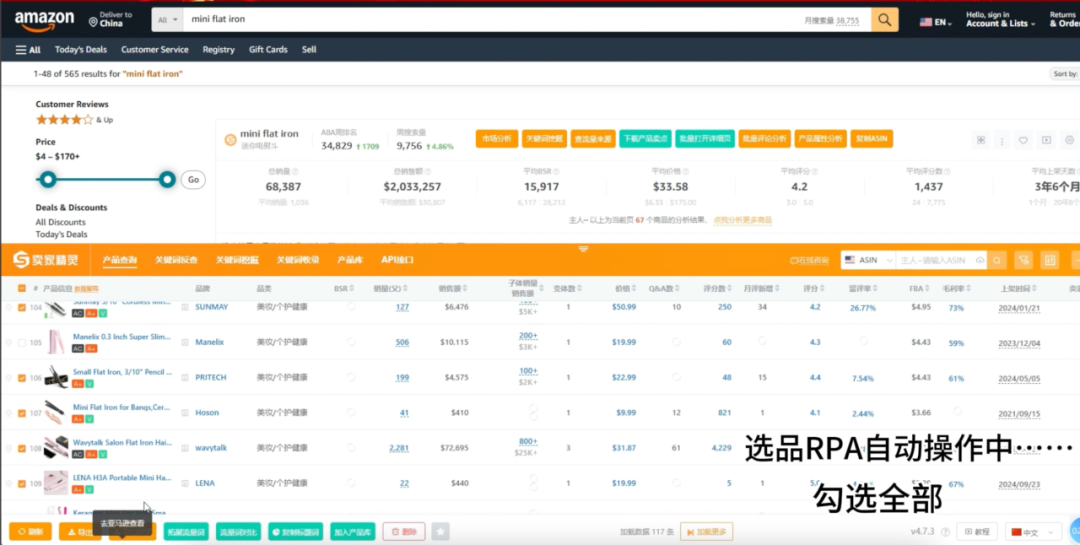Uncheck the row 106 PRITECH checkbox
Image resolution: width=1080 pixels, height=545 pixels.
(x=22, y=378)
